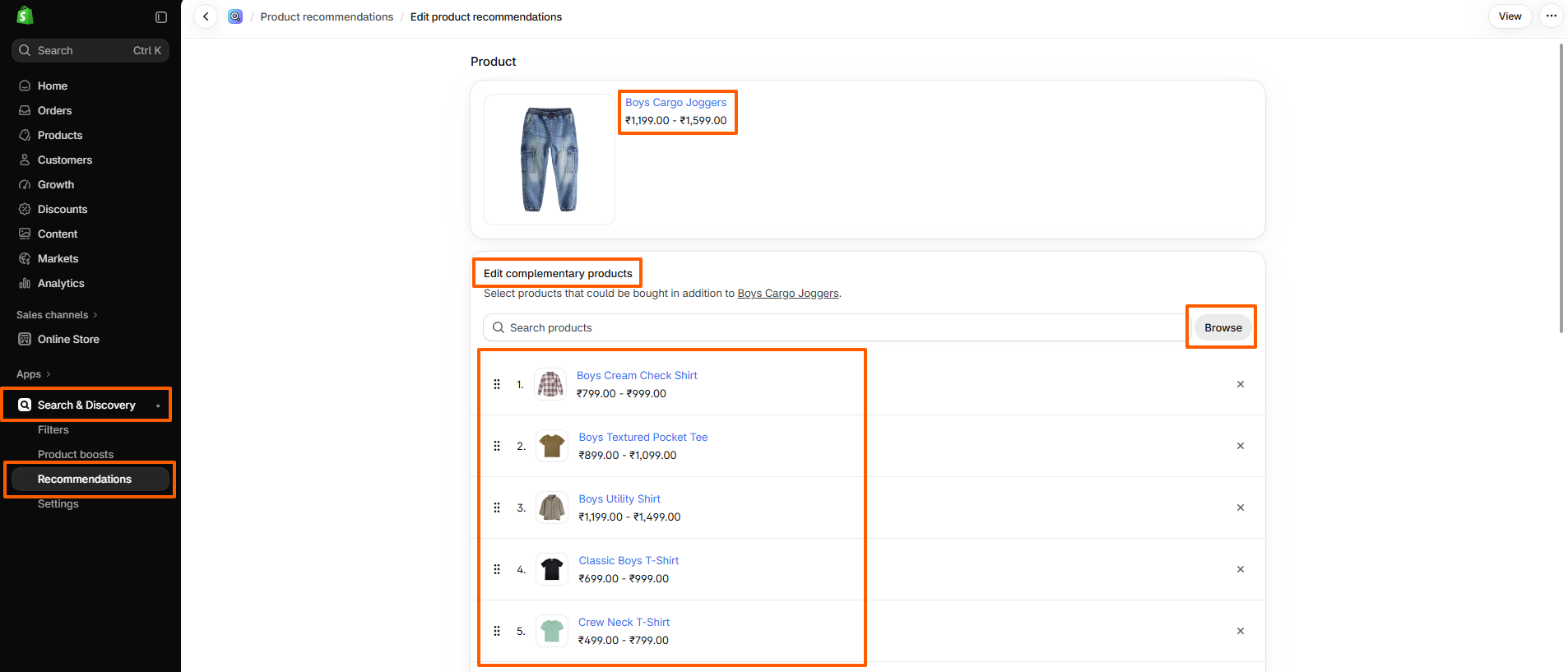Viewport: 1568px width, 672px height.
Task: Remove Boys Utility Shirt with its X
Action: coord(1241,507)
